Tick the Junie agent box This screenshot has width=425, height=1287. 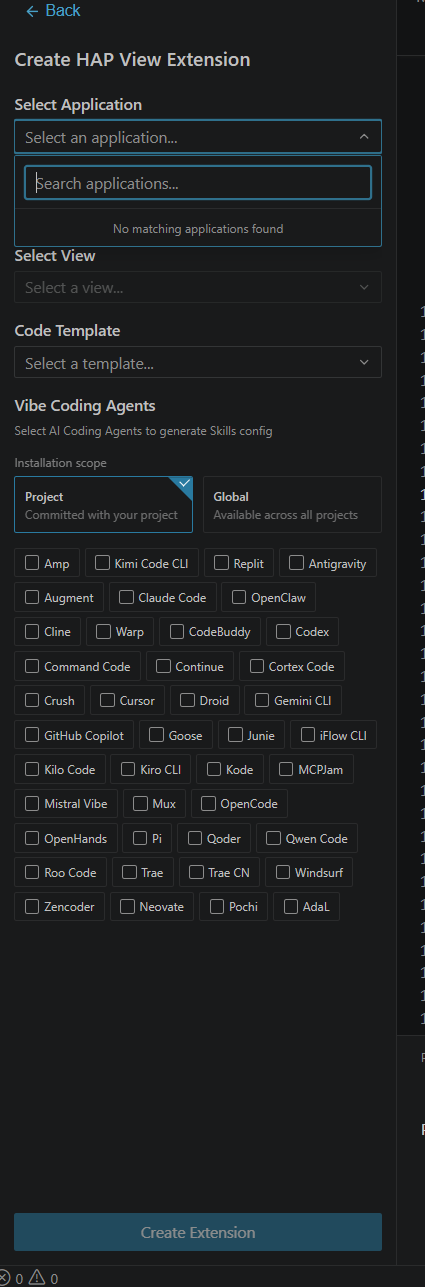tap(236, 735)
